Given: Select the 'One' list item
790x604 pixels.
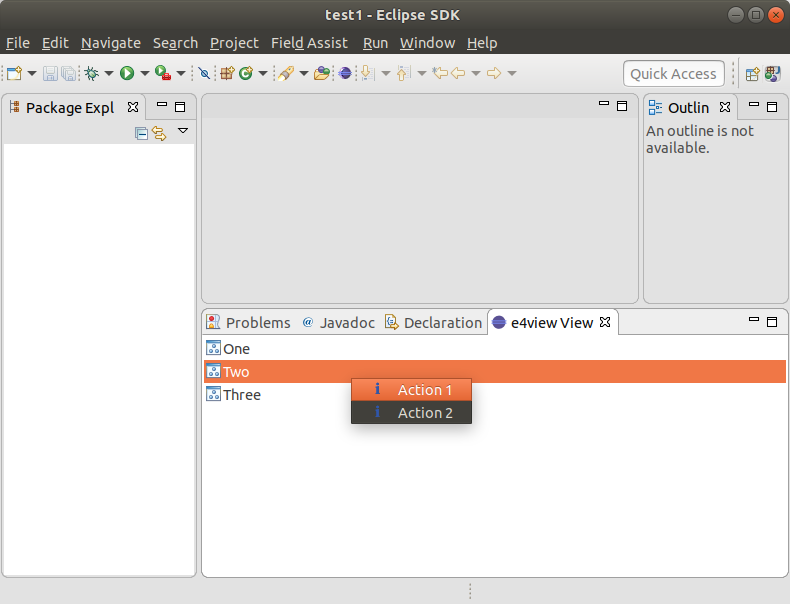Looking at the screenshot, I should tap(495, 349).
